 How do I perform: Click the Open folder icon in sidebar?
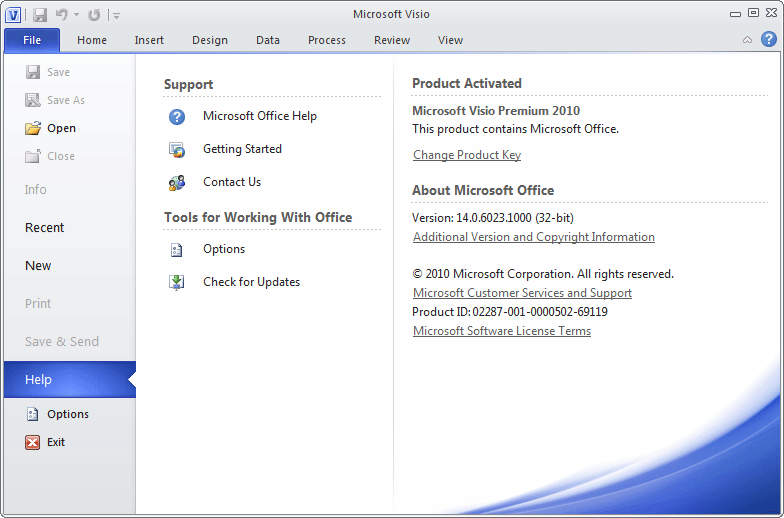pos(33,128)
